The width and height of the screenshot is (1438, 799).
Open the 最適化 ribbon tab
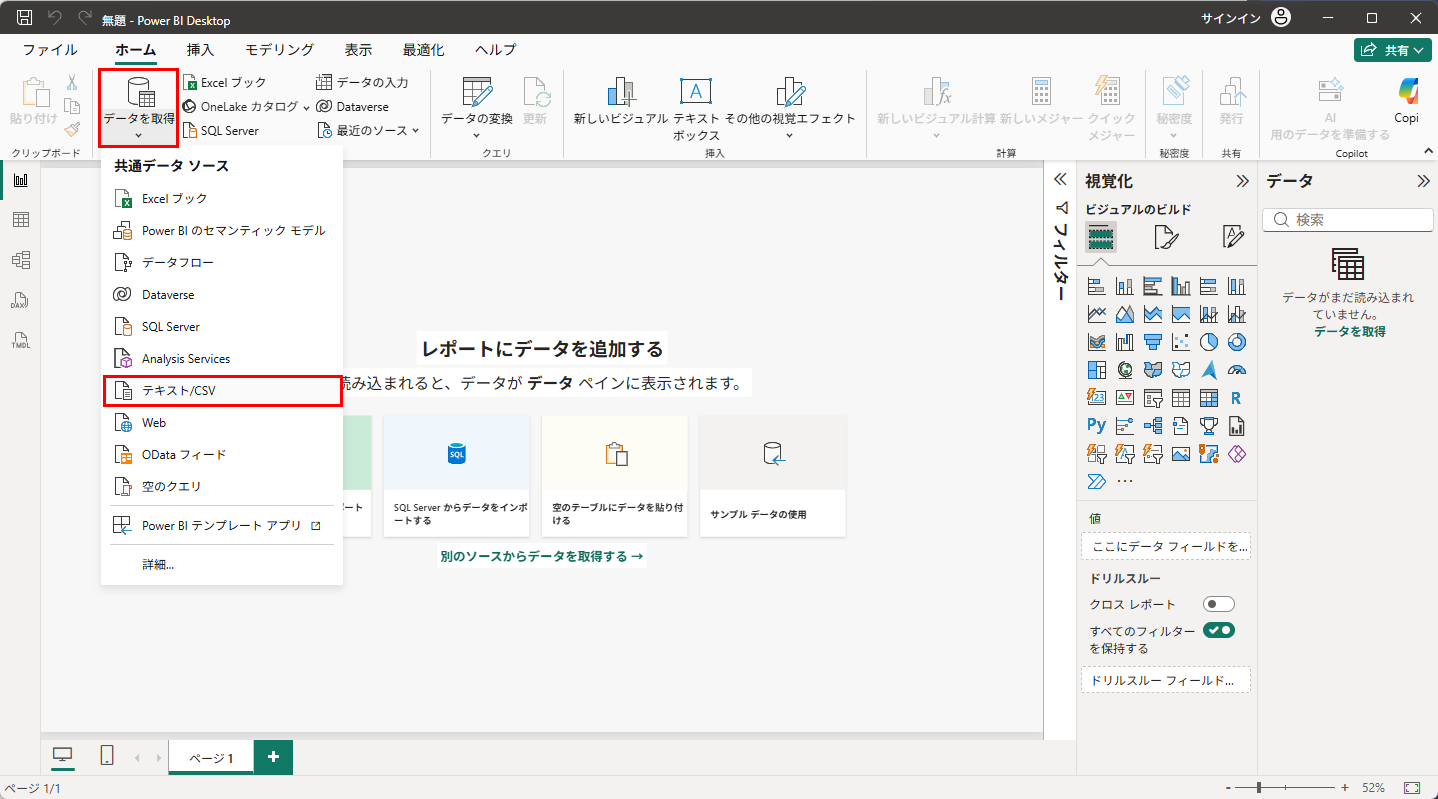coord(424,50)
